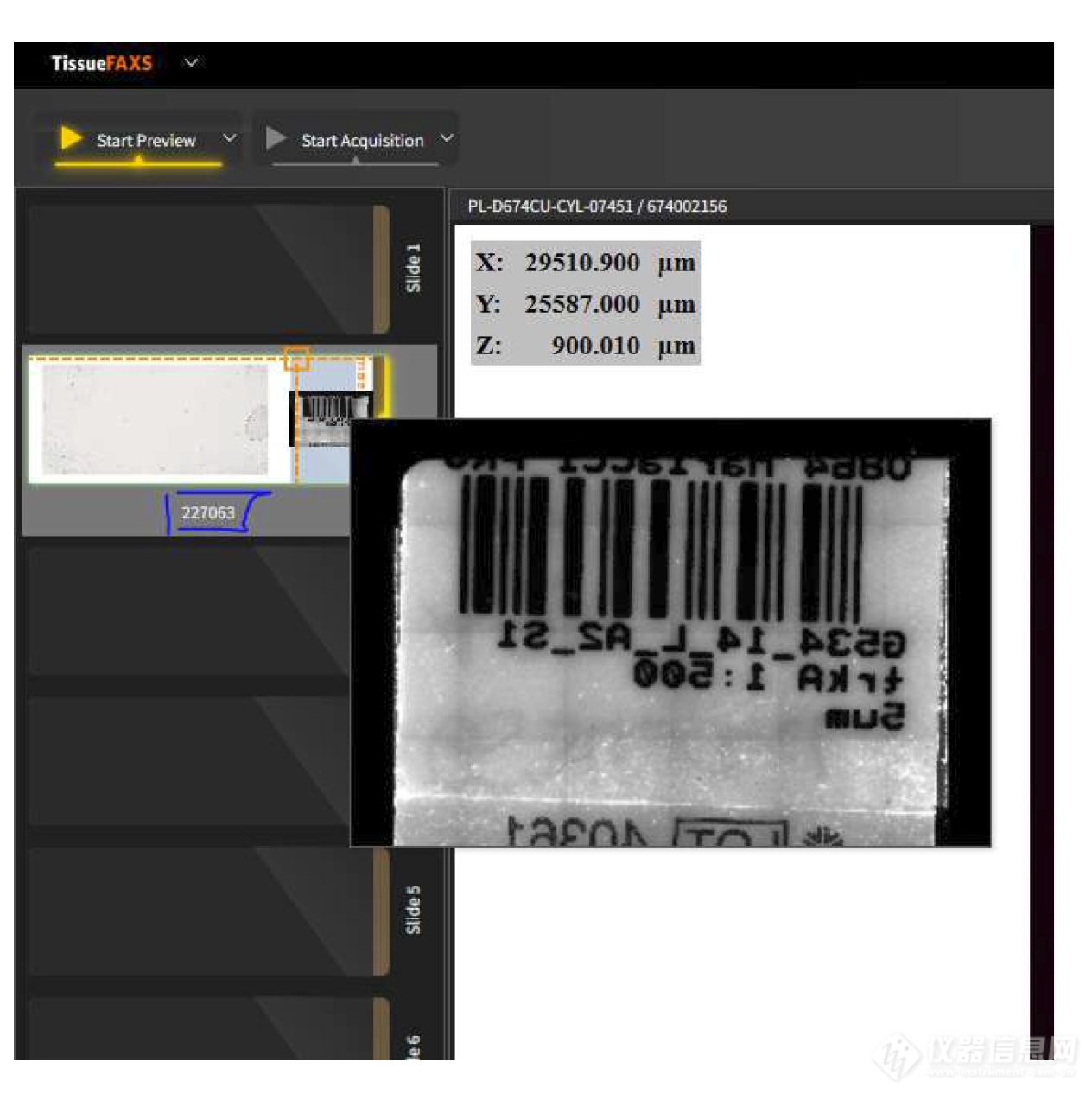Click the TissueFAXS logo

coord(102,63)
